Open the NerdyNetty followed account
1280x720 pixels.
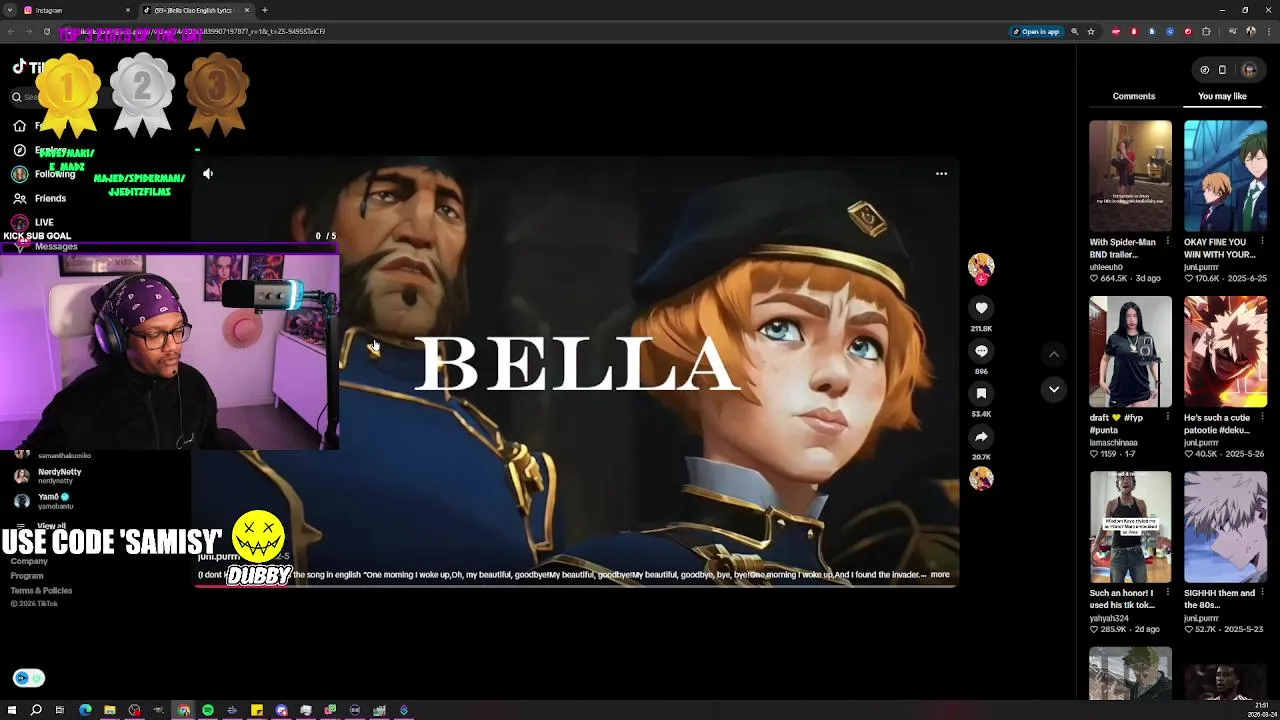click(50, 476)
